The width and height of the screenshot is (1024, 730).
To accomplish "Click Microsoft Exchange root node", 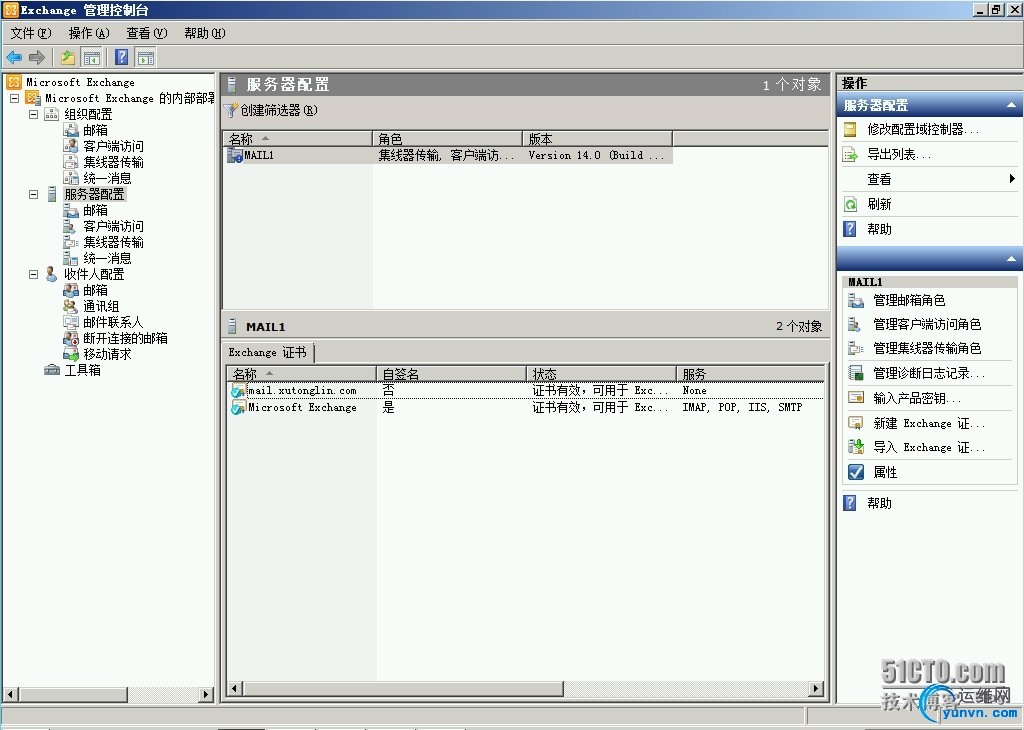I will pos(80,82).
